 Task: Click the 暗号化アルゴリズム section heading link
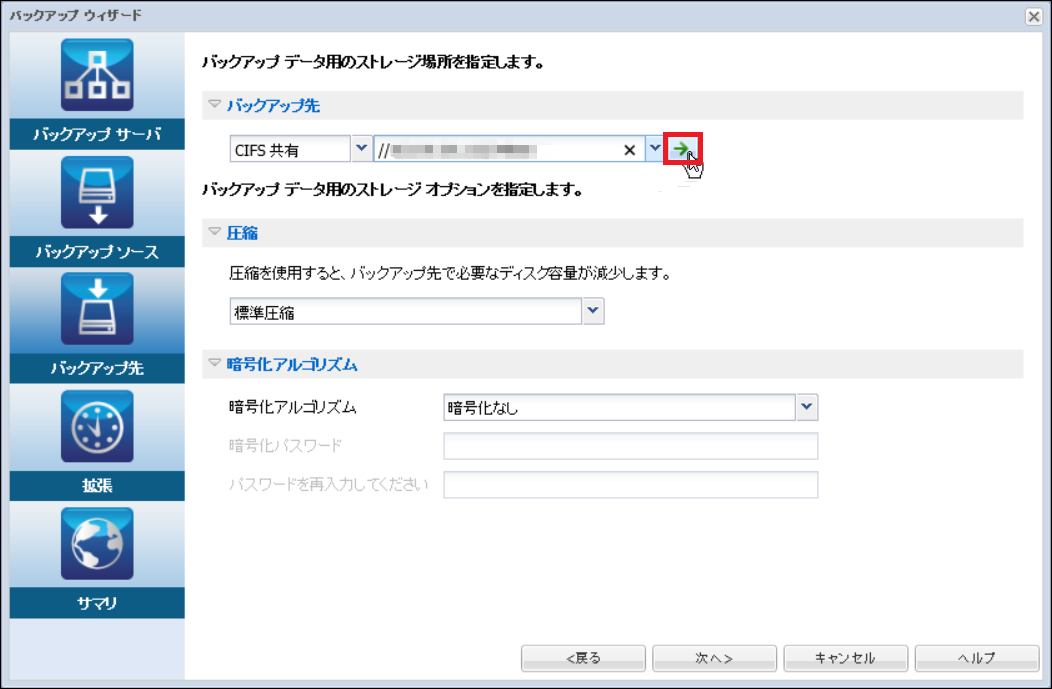(292, 364)
